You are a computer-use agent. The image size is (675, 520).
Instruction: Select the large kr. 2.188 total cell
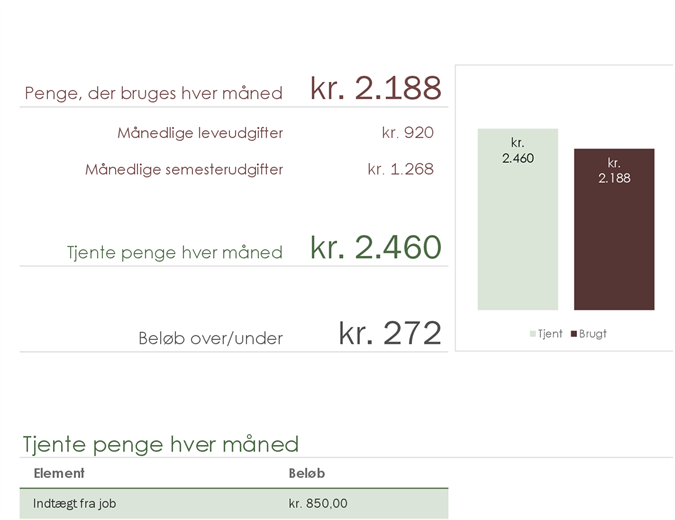point(376,88)
